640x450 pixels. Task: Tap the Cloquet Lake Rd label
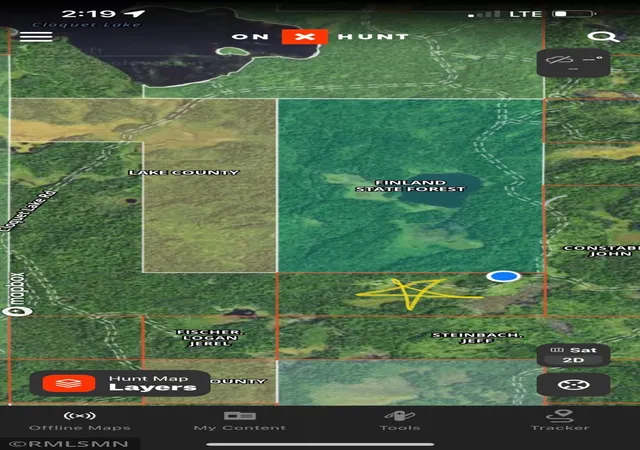pyautogui.click(x=28, y=212)
